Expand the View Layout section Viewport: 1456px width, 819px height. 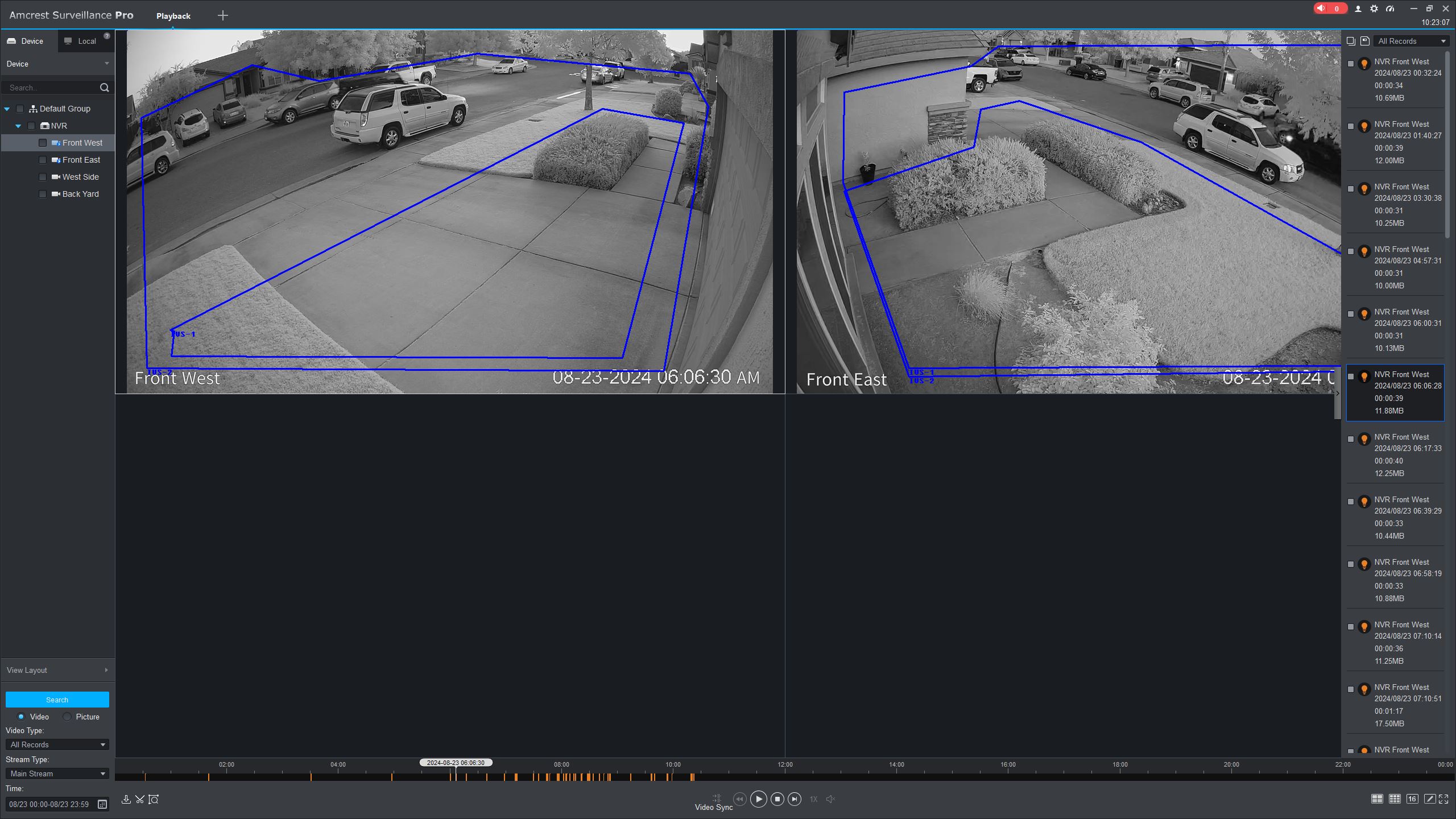(x=57, y=670)
